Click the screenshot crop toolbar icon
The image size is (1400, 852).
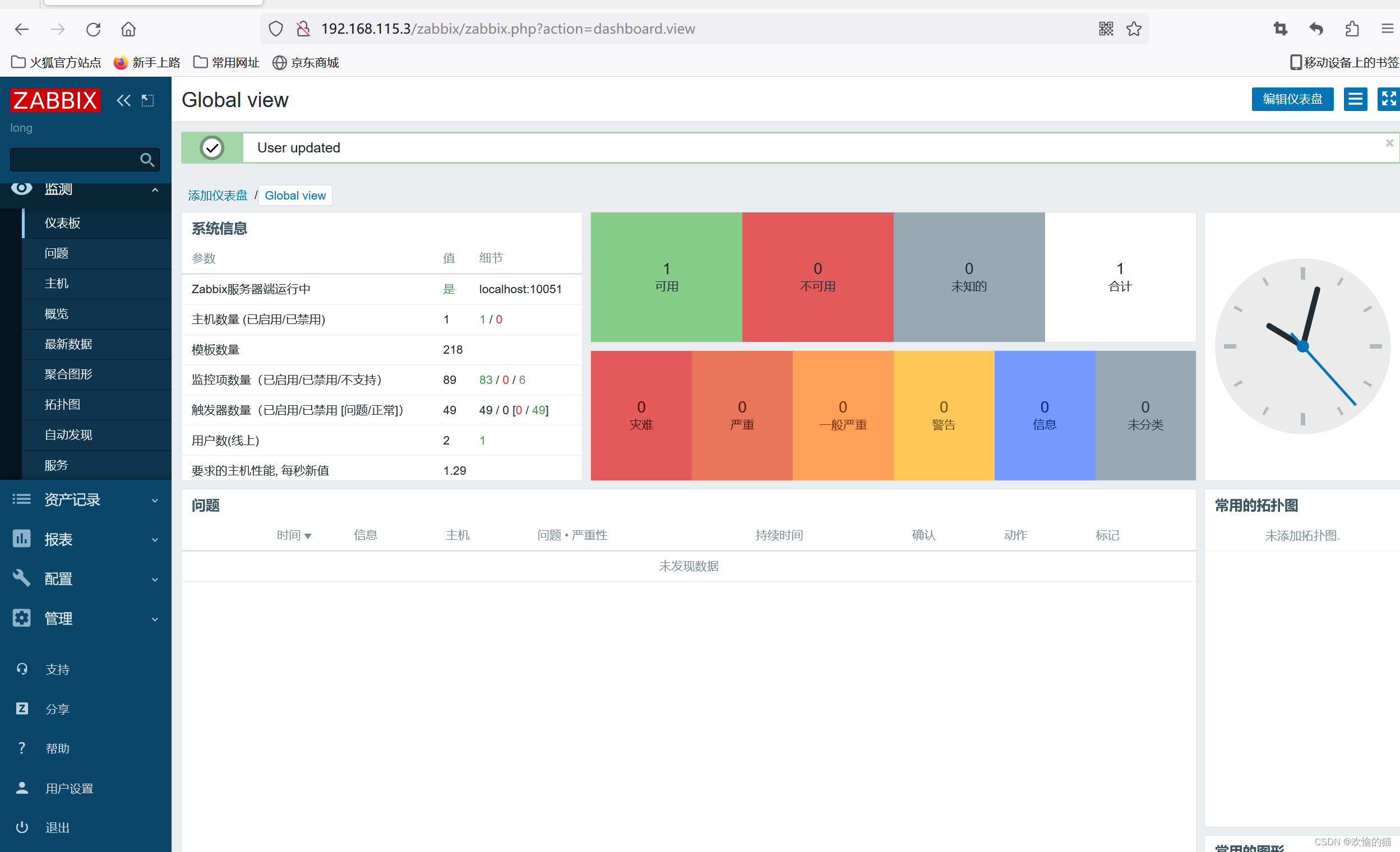click(1280, 29)
